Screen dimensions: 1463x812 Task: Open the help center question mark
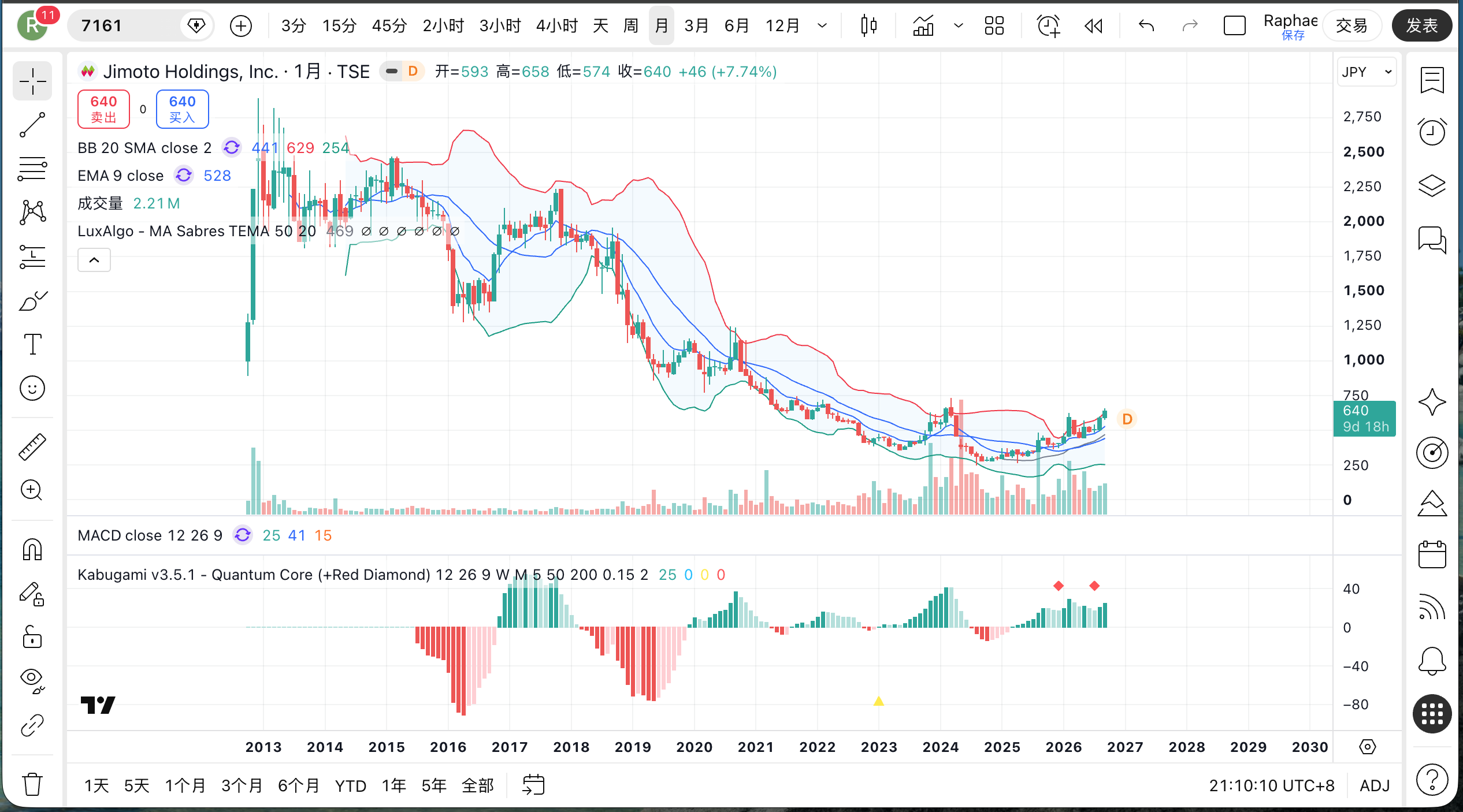pos(1432,779)
